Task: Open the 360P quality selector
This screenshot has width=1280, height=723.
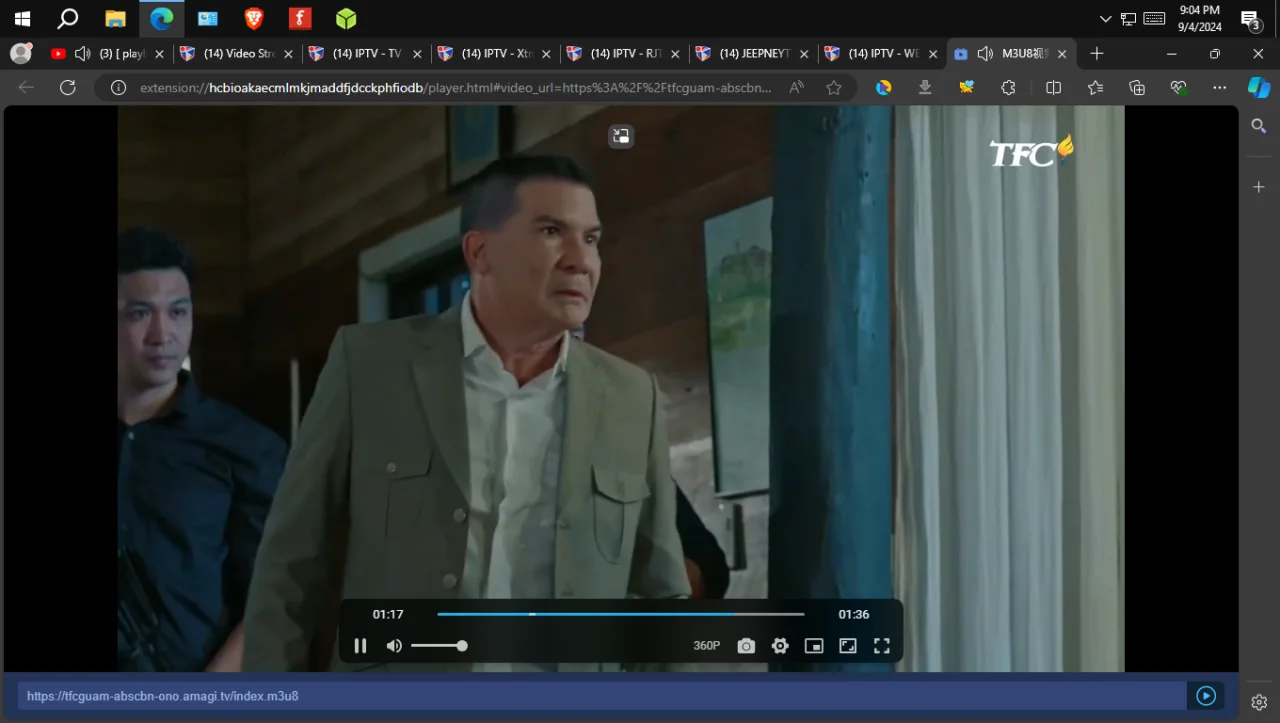Action: tap(707, 646)
